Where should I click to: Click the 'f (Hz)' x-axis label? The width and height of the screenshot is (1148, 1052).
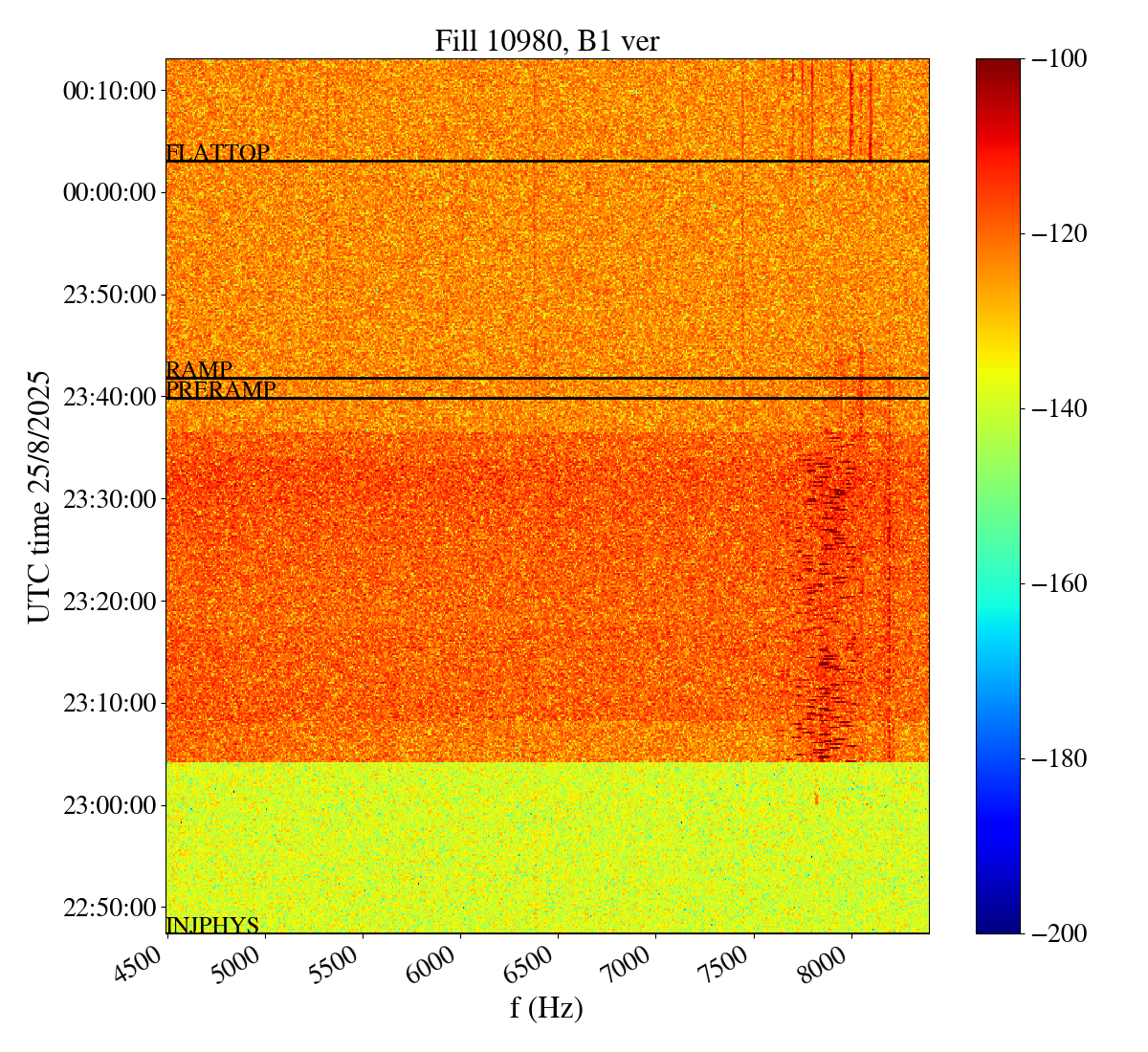[546, 1008]
